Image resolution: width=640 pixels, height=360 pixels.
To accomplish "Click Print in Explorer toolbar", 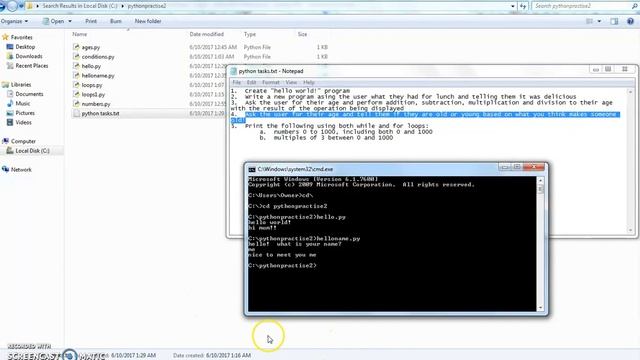I will (91, 21).
